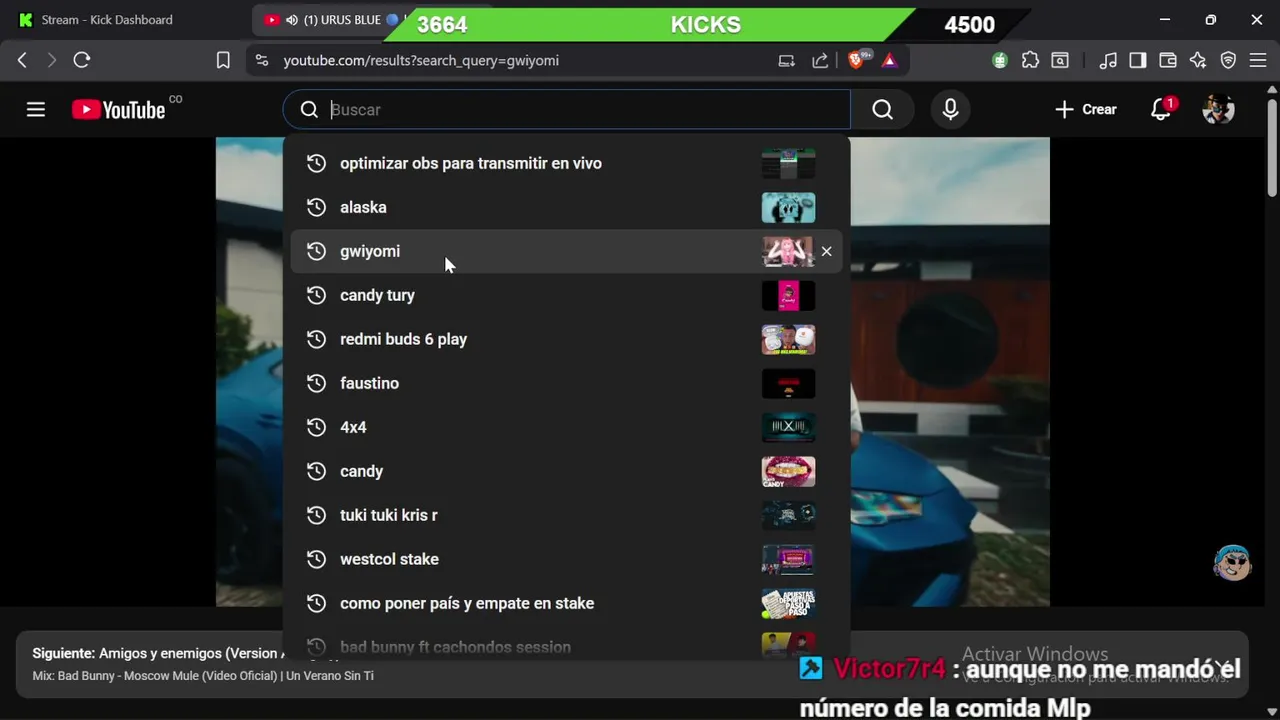
Task: Open the music note playlist icon
Action: (x=1108, y=60)
